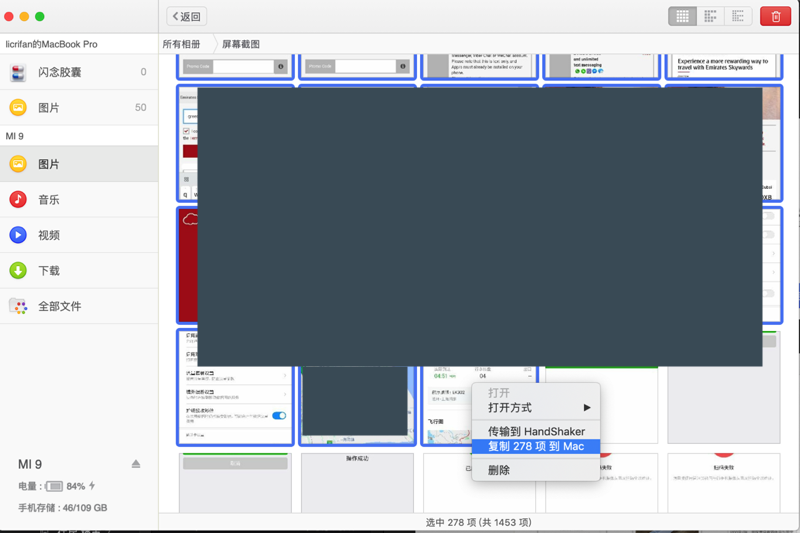This screenshot has width=800, height=533.
Task: Click the red trash delete button
Action: (774, 16)
